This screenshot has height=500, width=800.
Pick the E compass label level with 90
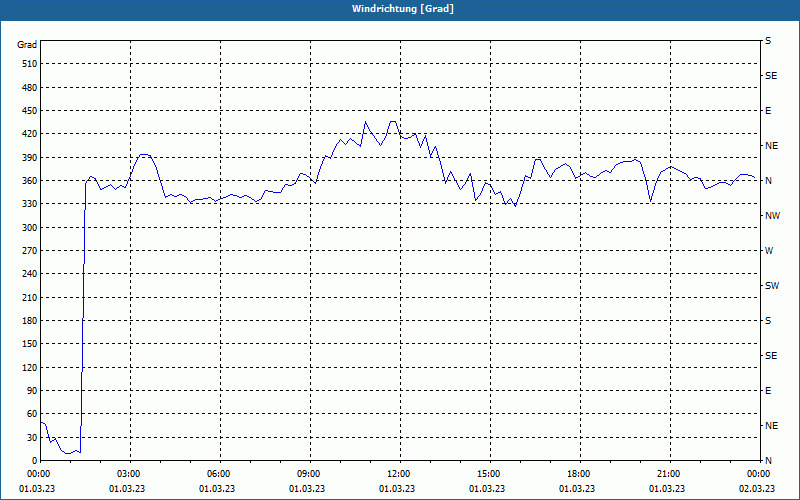[x=768, y=391]
